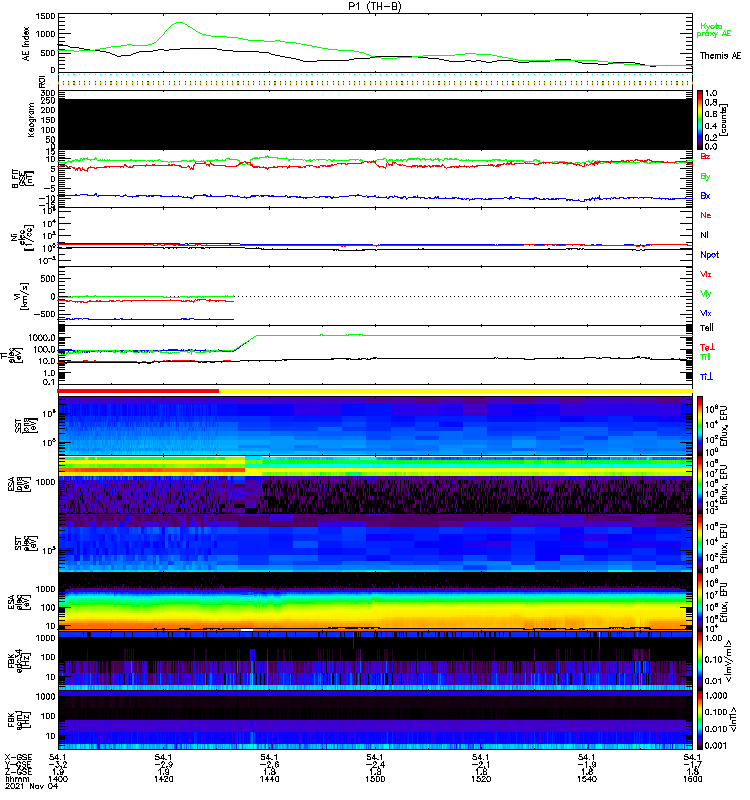Click the Y-GSE value -3.2
This screenshot has height=800, width=750.
coord(58,765)
